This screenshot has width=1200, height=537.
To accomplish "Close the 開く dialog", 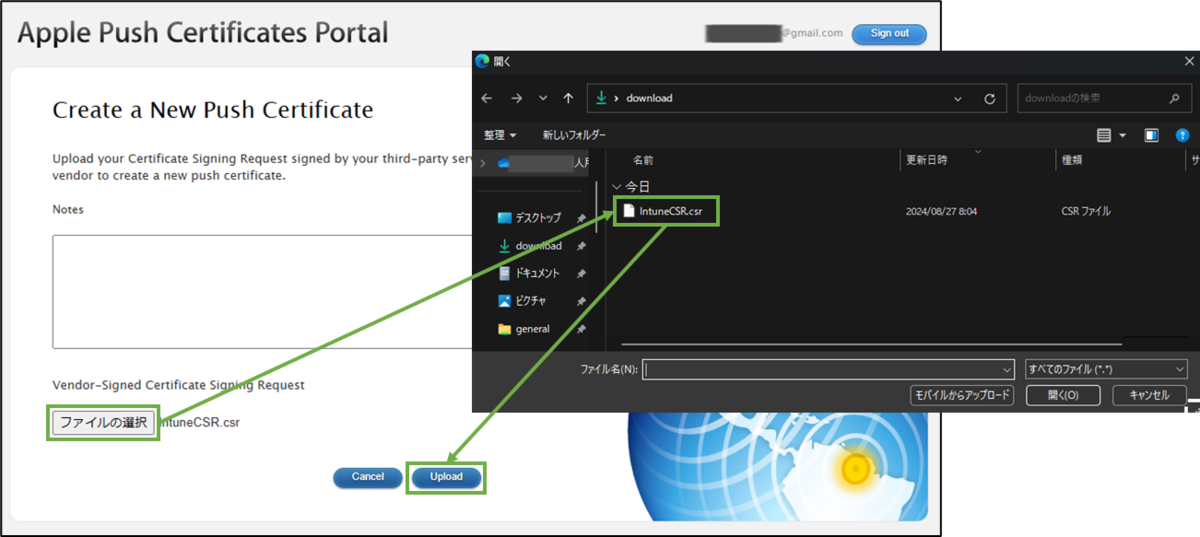I will click(1188, 61).
